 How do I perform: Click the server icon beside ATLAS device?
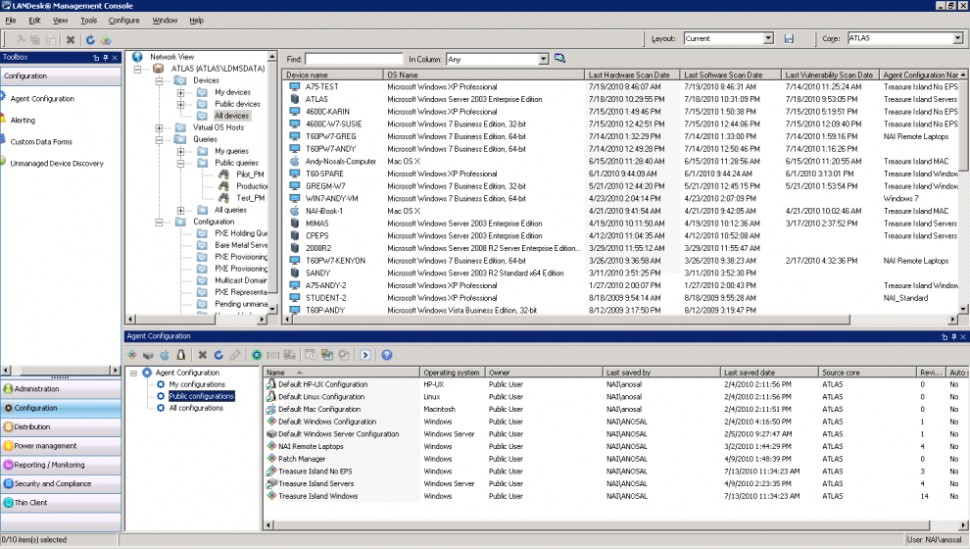pyautogui.click(x=294, y=99)
